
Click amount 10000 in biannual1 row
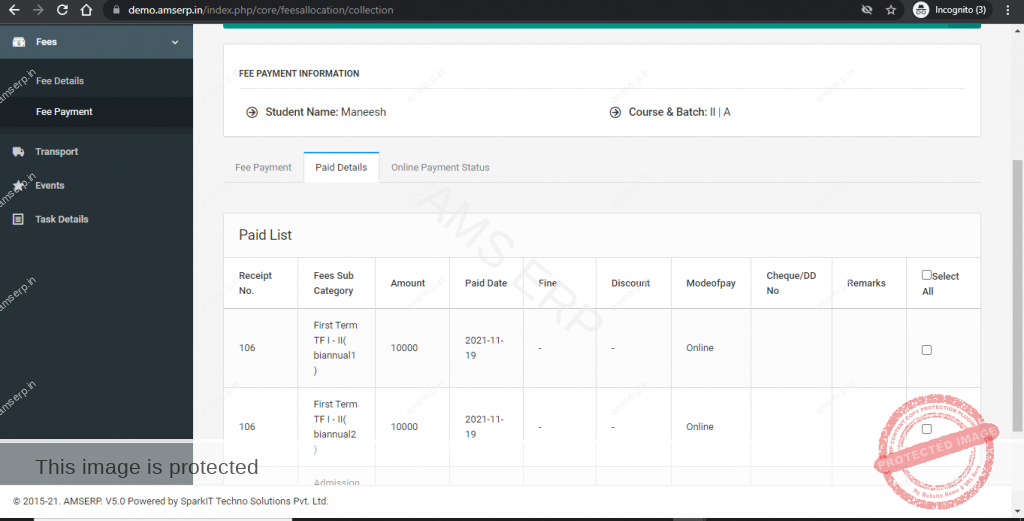click(x=404, y=348)
